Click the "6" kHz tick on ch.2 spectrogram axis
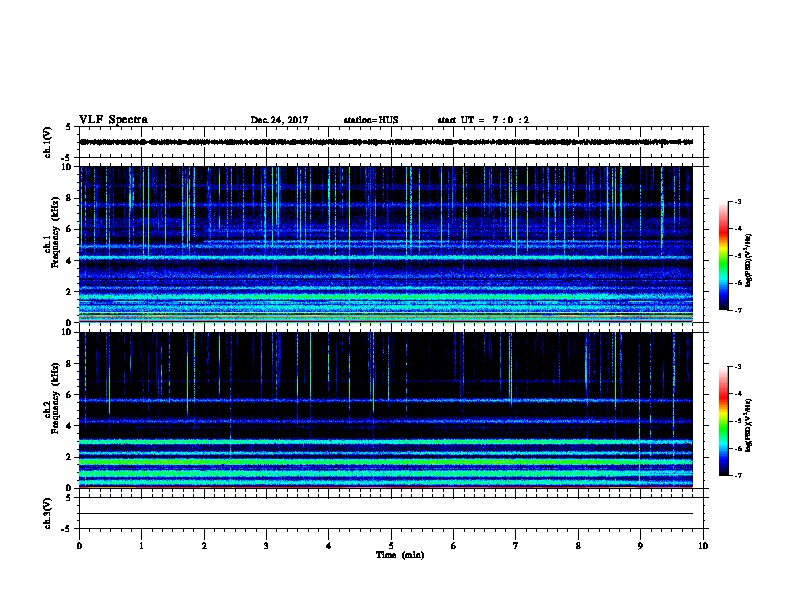Image resolution: width=792 pixels, height=612 pixels. [70, 394]
